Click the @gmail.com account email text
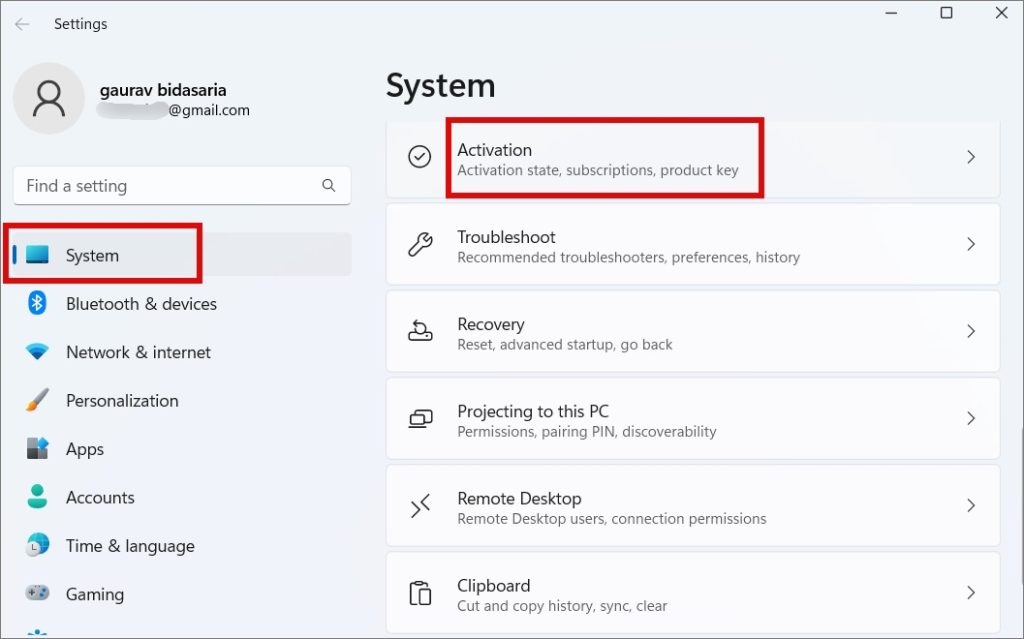Screen dimensions: 1024x639 (209, 110)
